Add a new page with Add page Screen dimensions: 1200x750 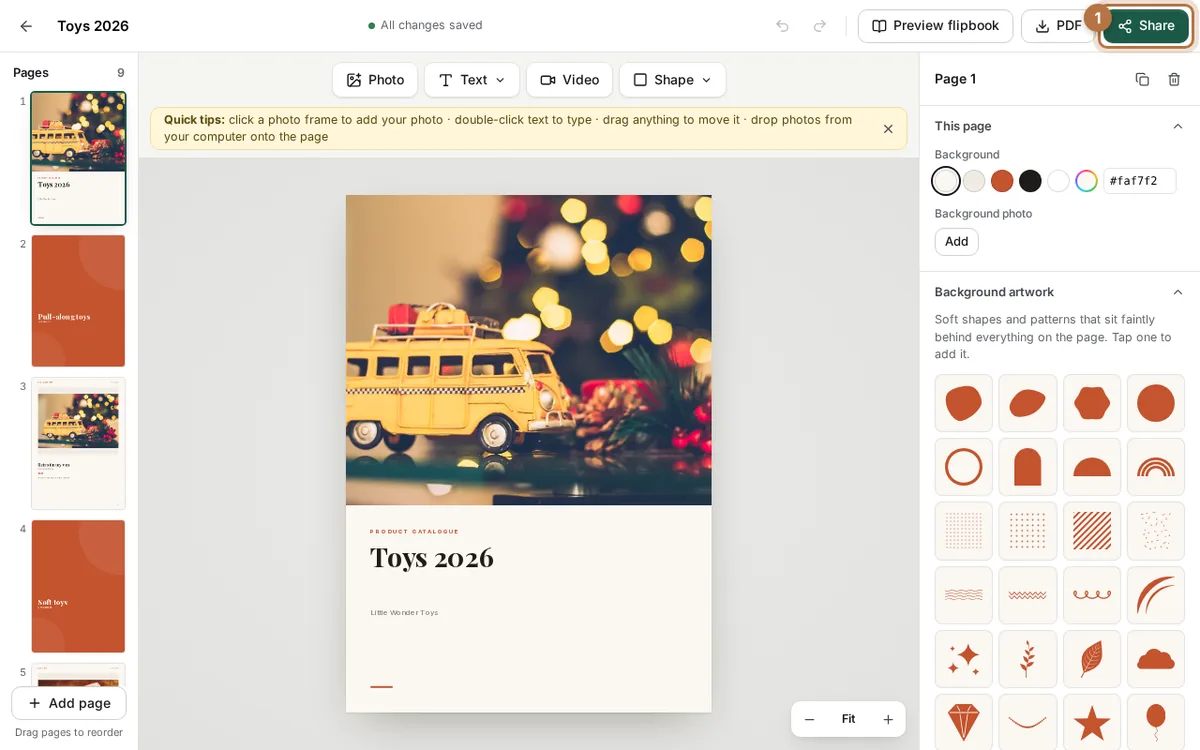pos(69,703)
